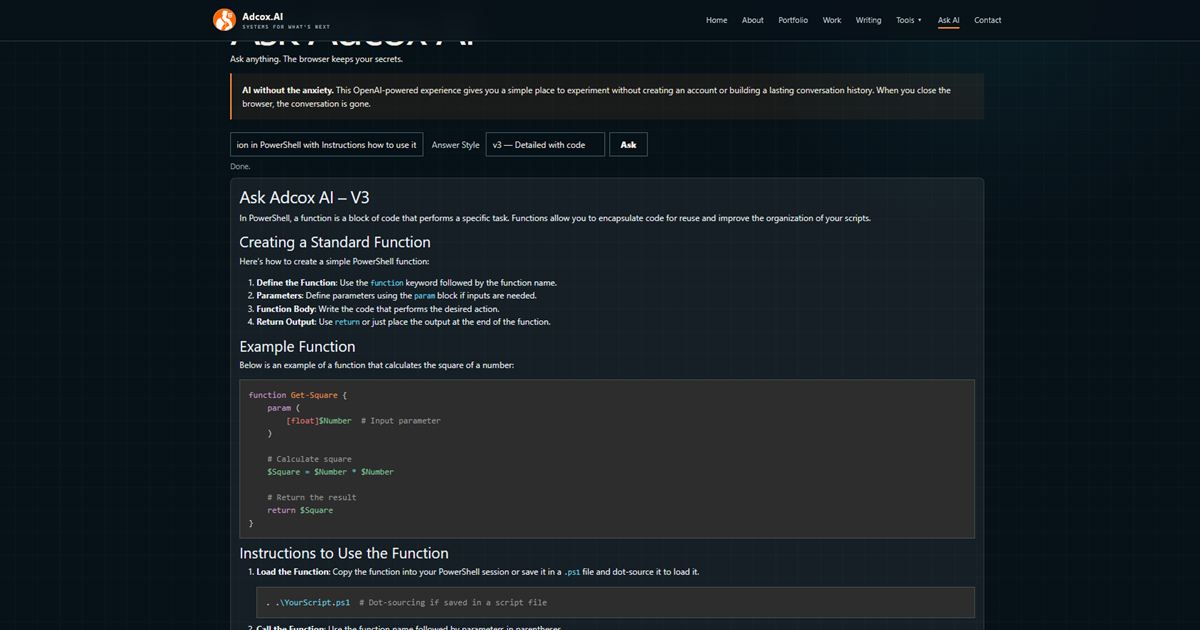The width and height of the screenshot is (1200, 630).
Task: Click the "return $Square" code line
Action: coord(300,510)
